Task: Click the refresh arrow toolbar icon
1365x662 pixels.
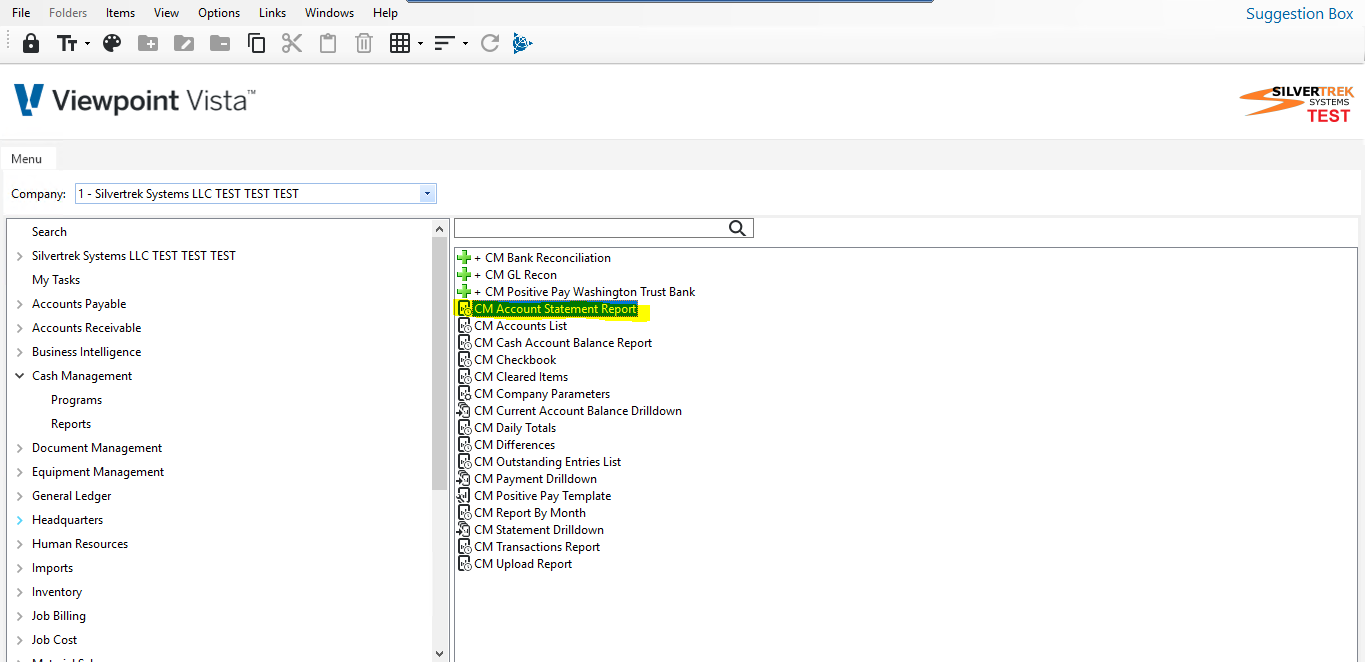Action: pos(490,43)
